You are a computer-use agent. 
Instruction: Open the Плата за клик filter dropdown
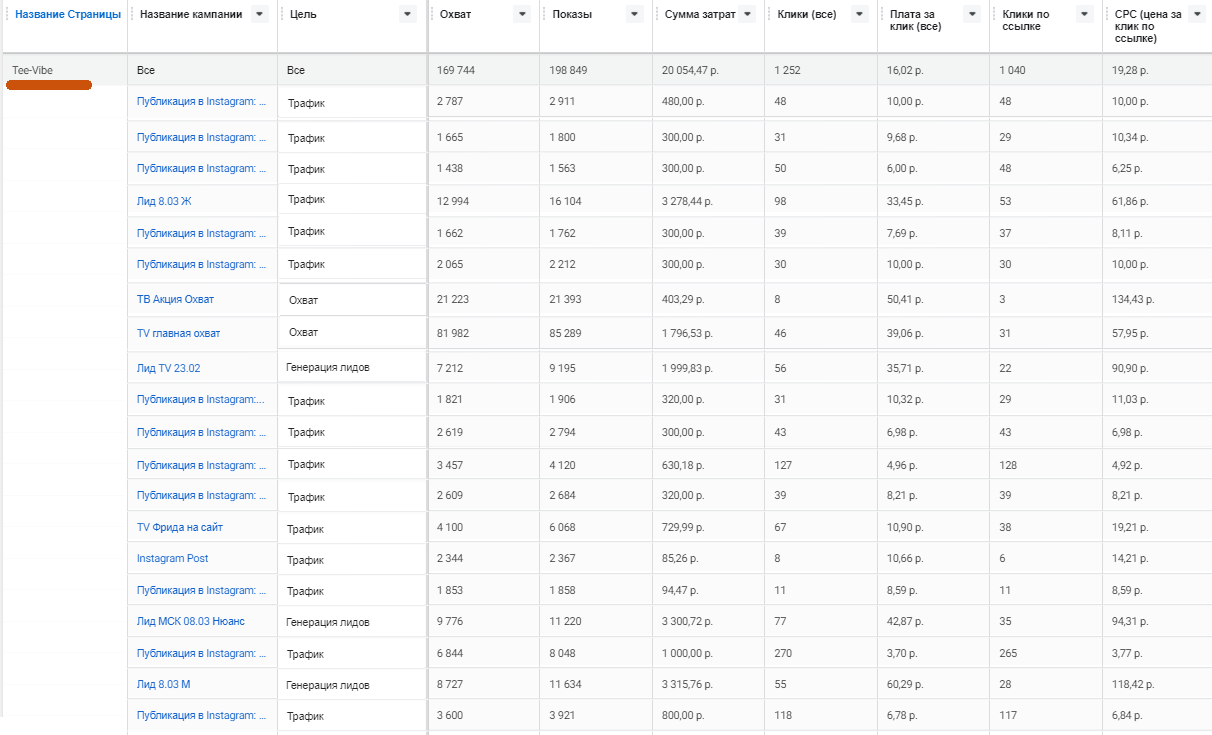972,15
